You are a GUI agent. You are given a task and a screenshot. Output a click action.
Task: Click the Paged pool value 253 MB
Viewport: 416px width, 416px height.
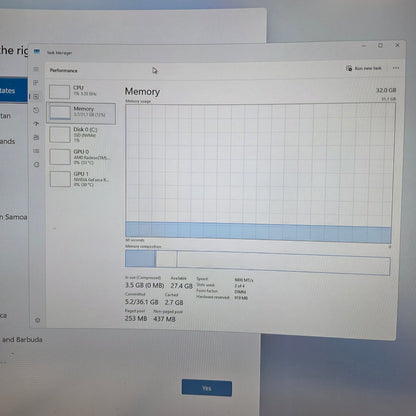click(136, 318)
